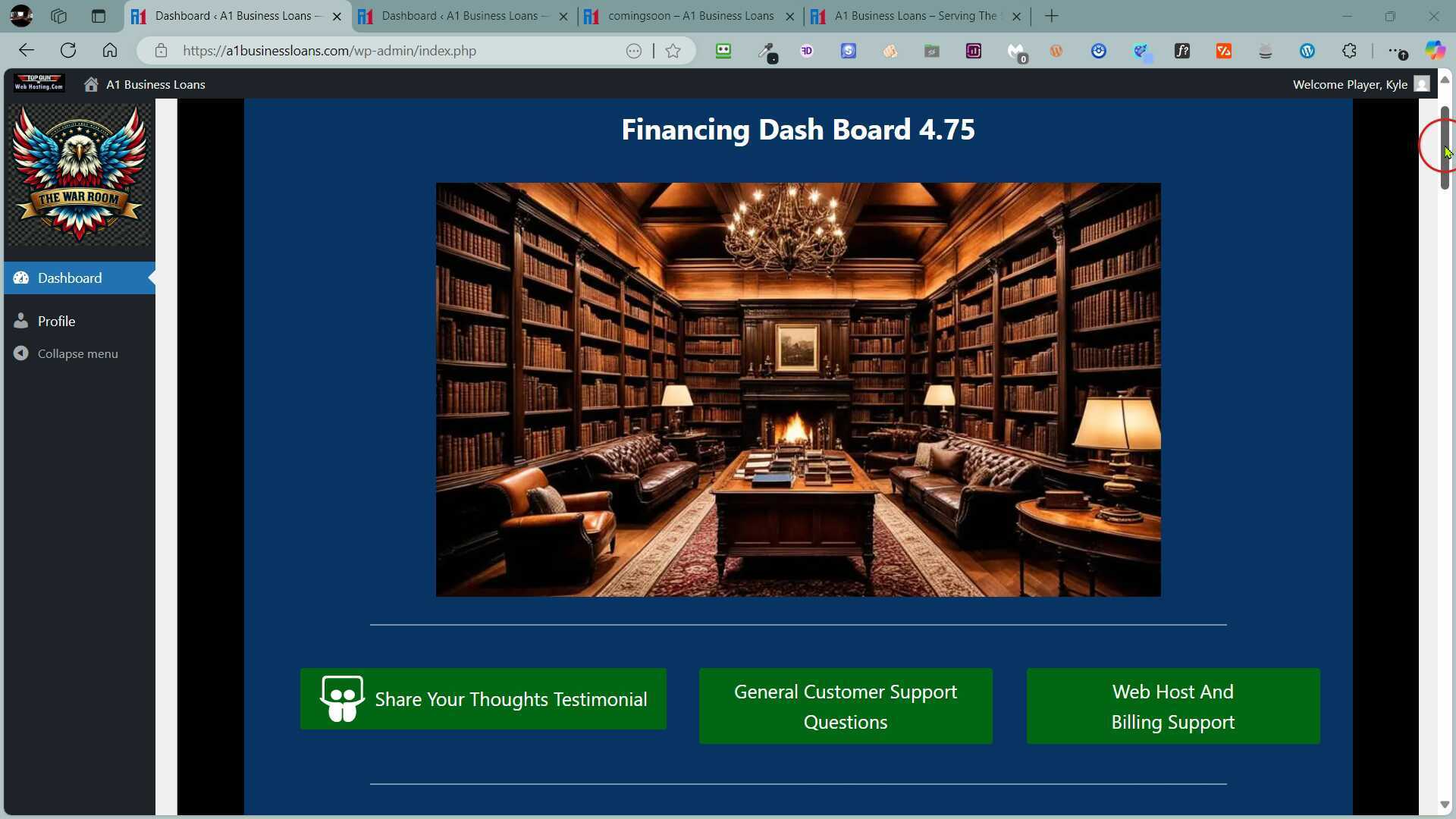Open Web Host And Billing Support
1456x819 pixels.
pos(1172,706)
